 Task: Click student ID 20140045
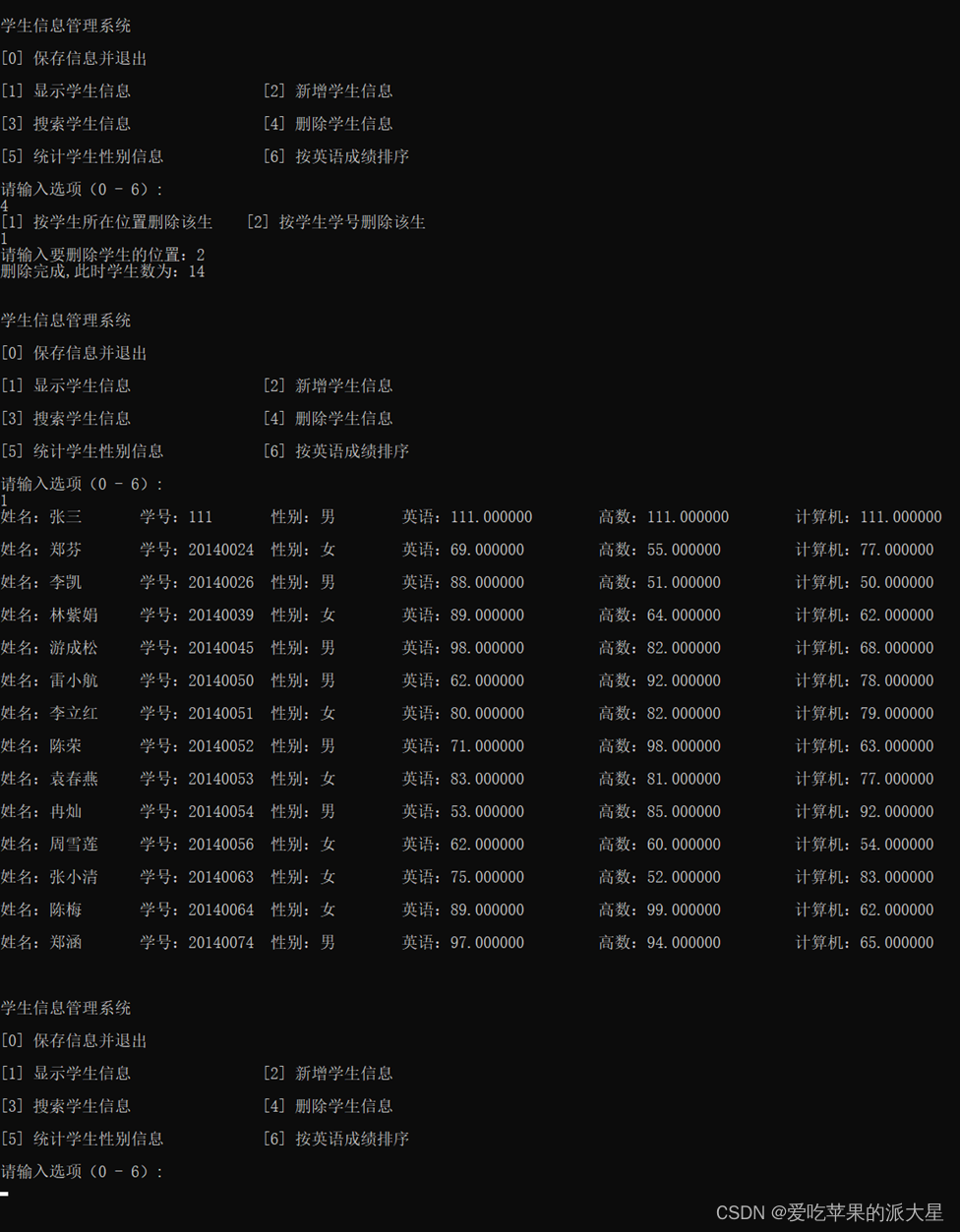(x=221, y=648)
